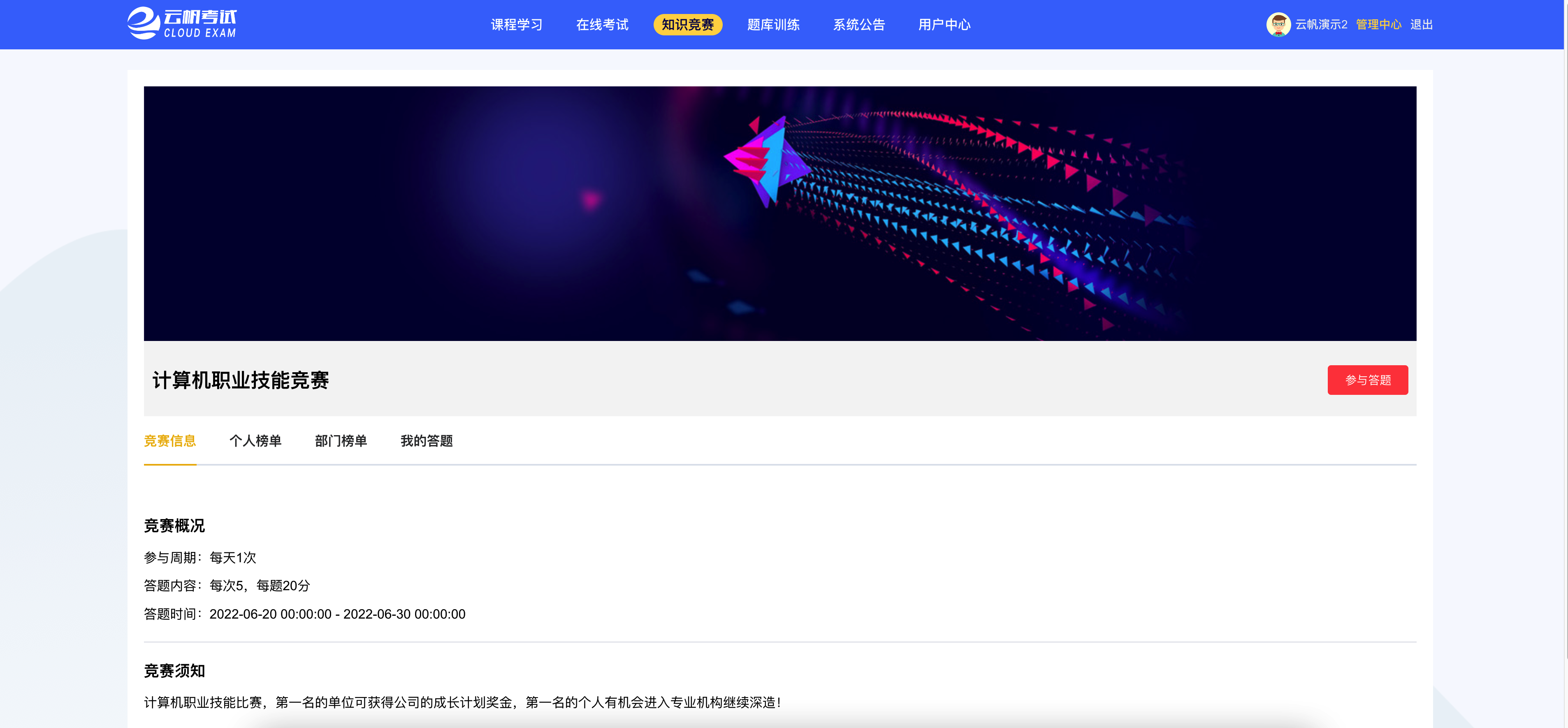
Task: Click the 竞赛概况 heading
Action: [x=174, y=525]
